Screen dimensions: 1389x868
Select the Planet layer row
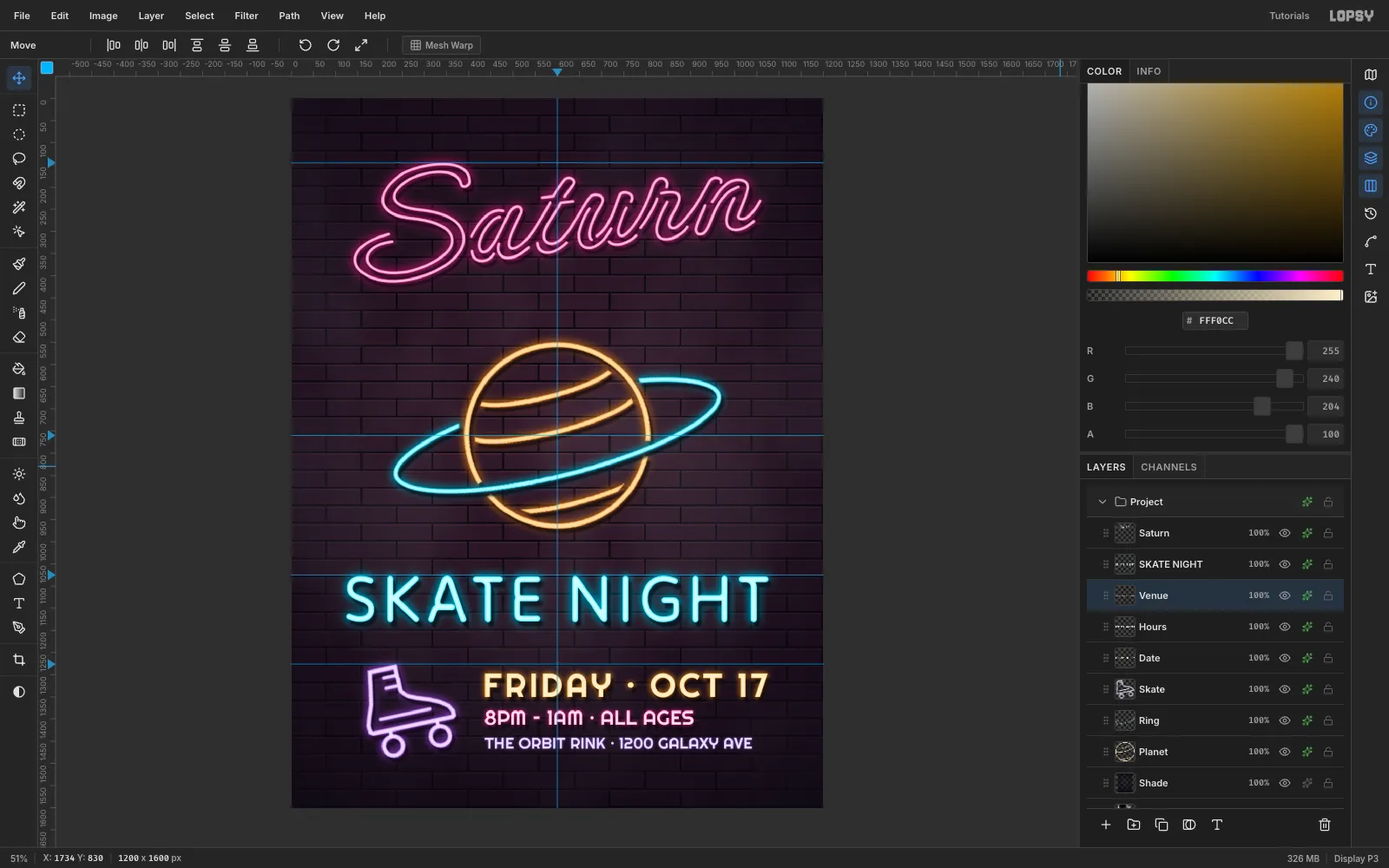(x=1215, y=752)
